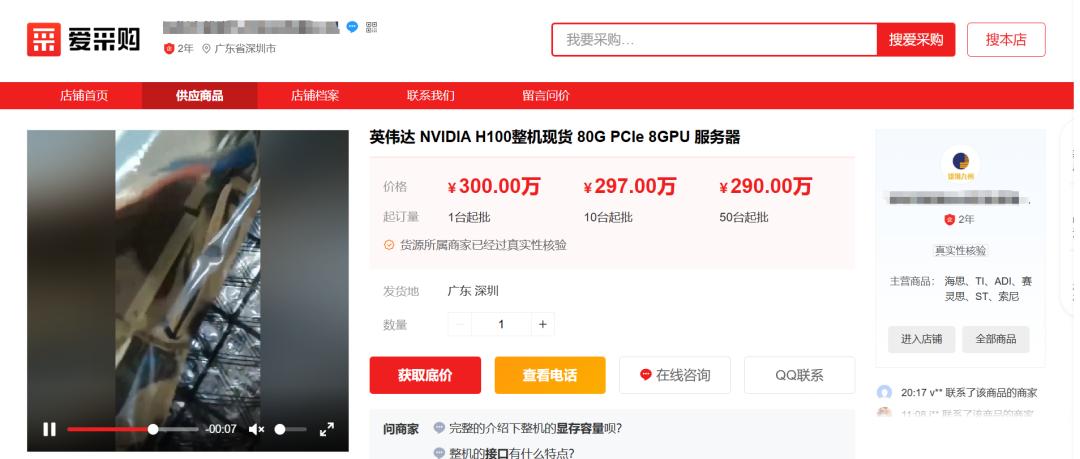This screenshot has height=459, width=1080.
Task: Focus the 我要采购 search field
Action: [714, 39]
